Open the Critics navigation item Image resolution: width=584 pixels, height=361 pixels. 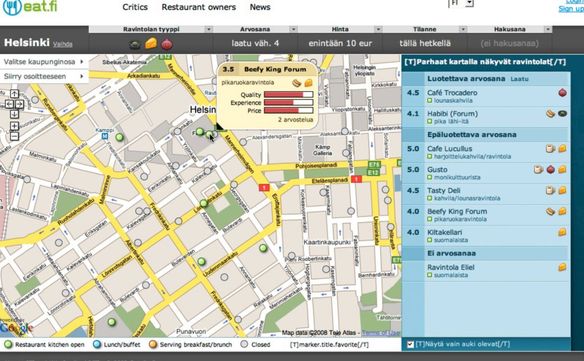point(135,7)
